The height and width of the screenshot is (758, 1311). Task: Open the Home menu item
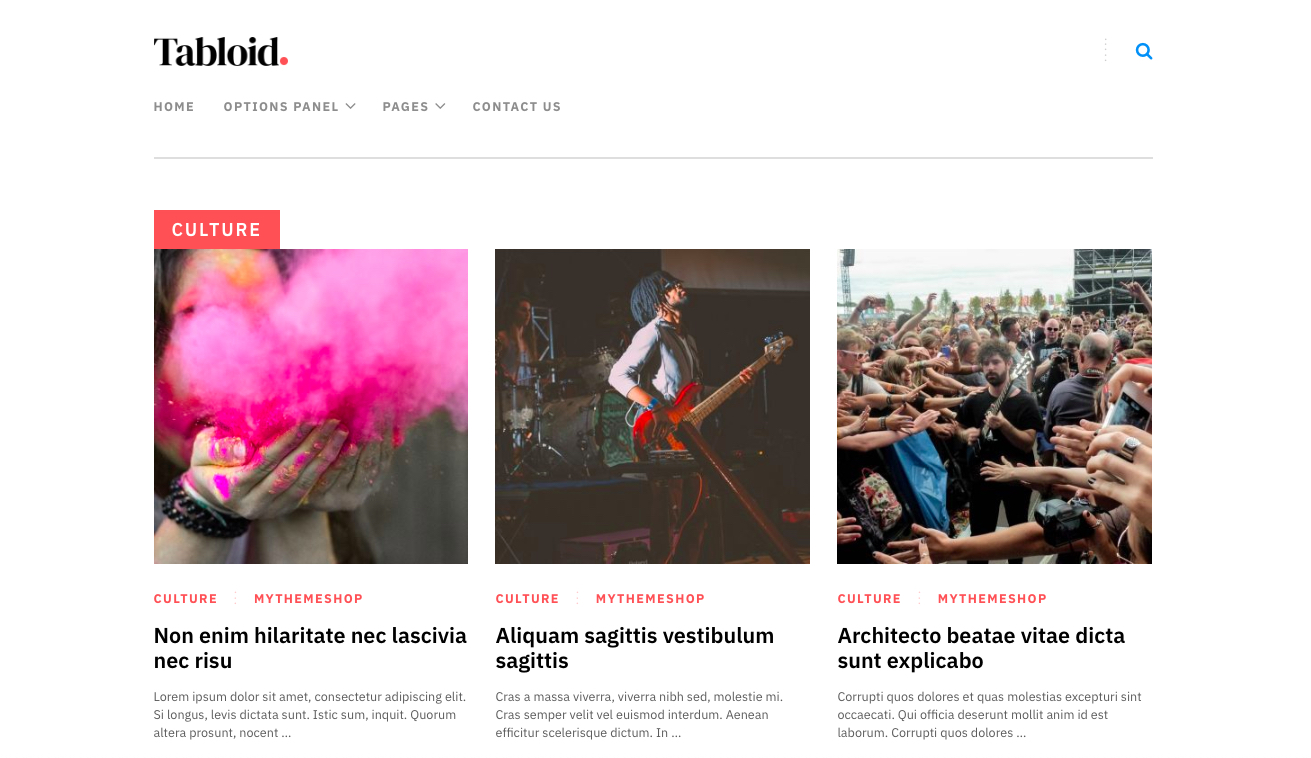174,107
